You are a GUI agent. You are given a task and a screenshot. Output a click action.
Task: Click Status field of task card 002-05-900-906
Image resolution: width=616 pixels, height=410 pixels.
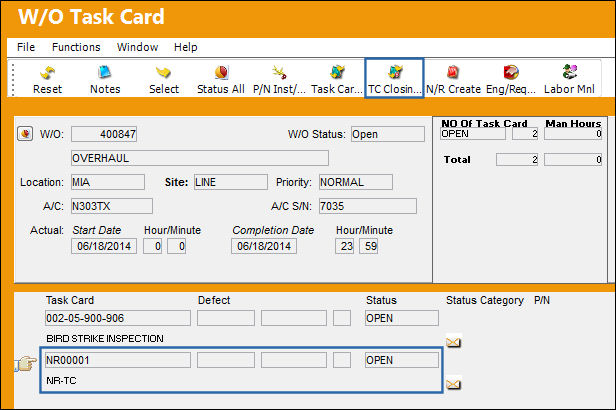click(402, 318)
